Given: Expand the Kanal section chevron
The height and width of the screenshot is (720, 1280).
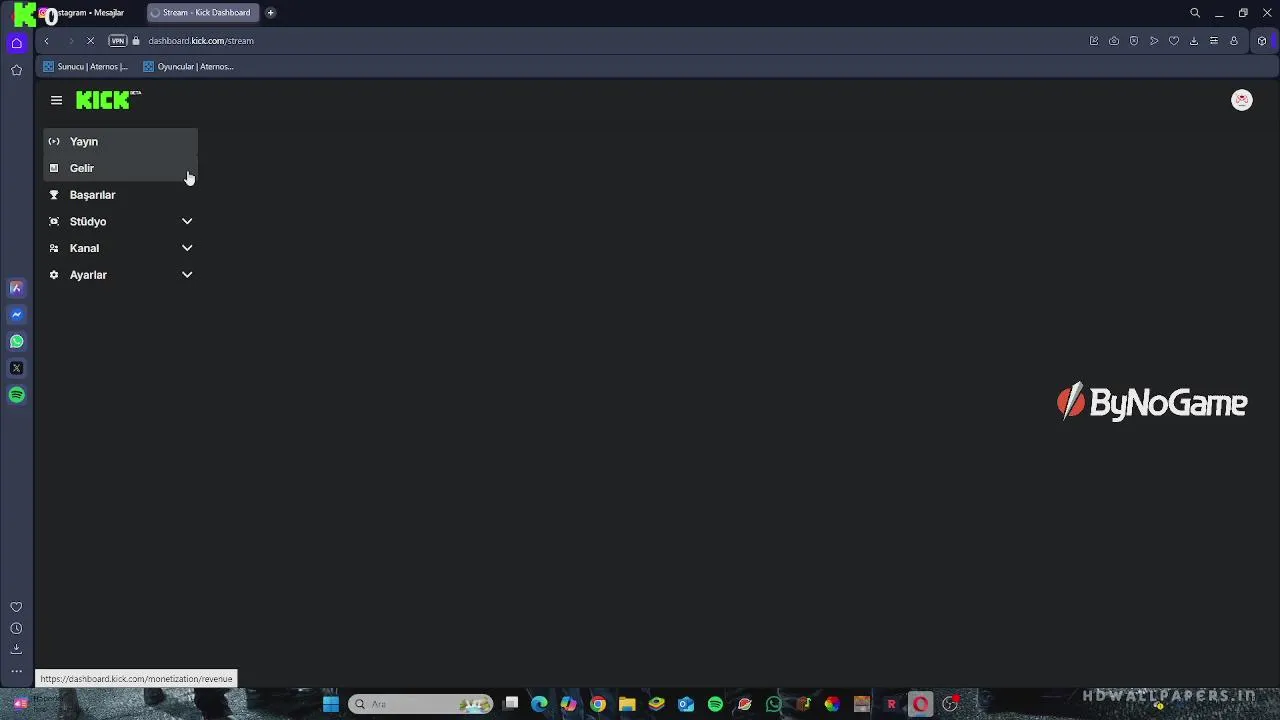Looking at the screenshot, I should tap(187, 248).
